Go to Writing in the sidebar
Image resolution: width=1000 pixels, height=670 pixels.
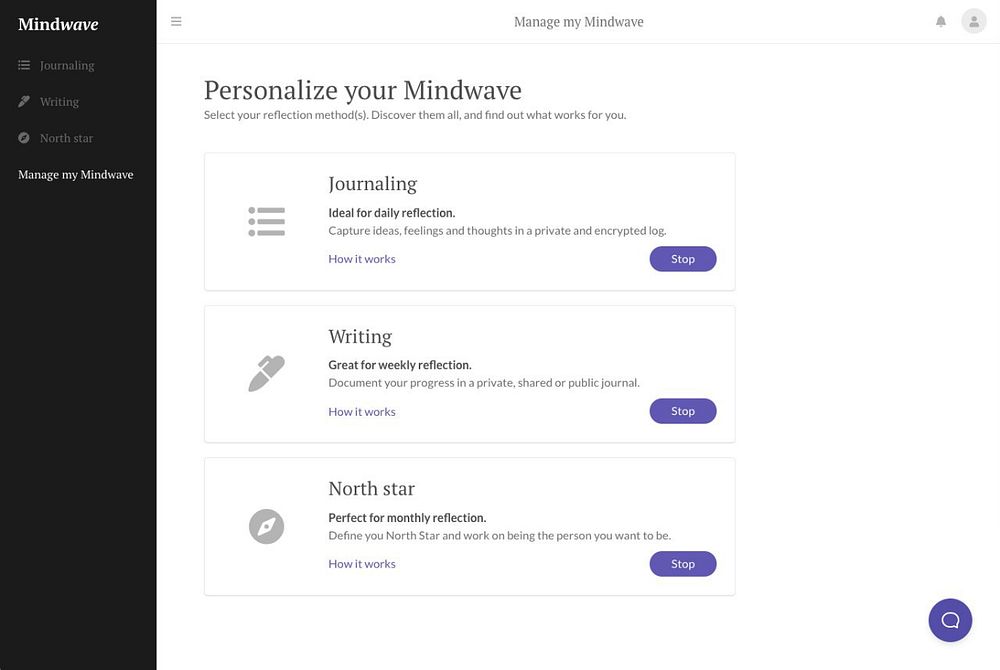[59, 102]
